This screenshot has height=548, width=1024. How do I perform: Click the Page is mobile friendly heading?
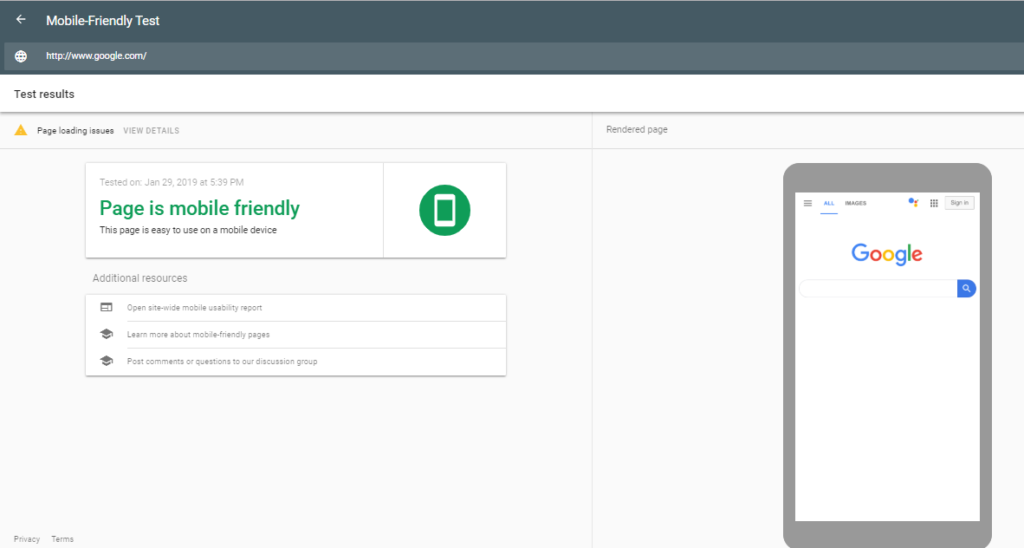click(x=200, y=208)
